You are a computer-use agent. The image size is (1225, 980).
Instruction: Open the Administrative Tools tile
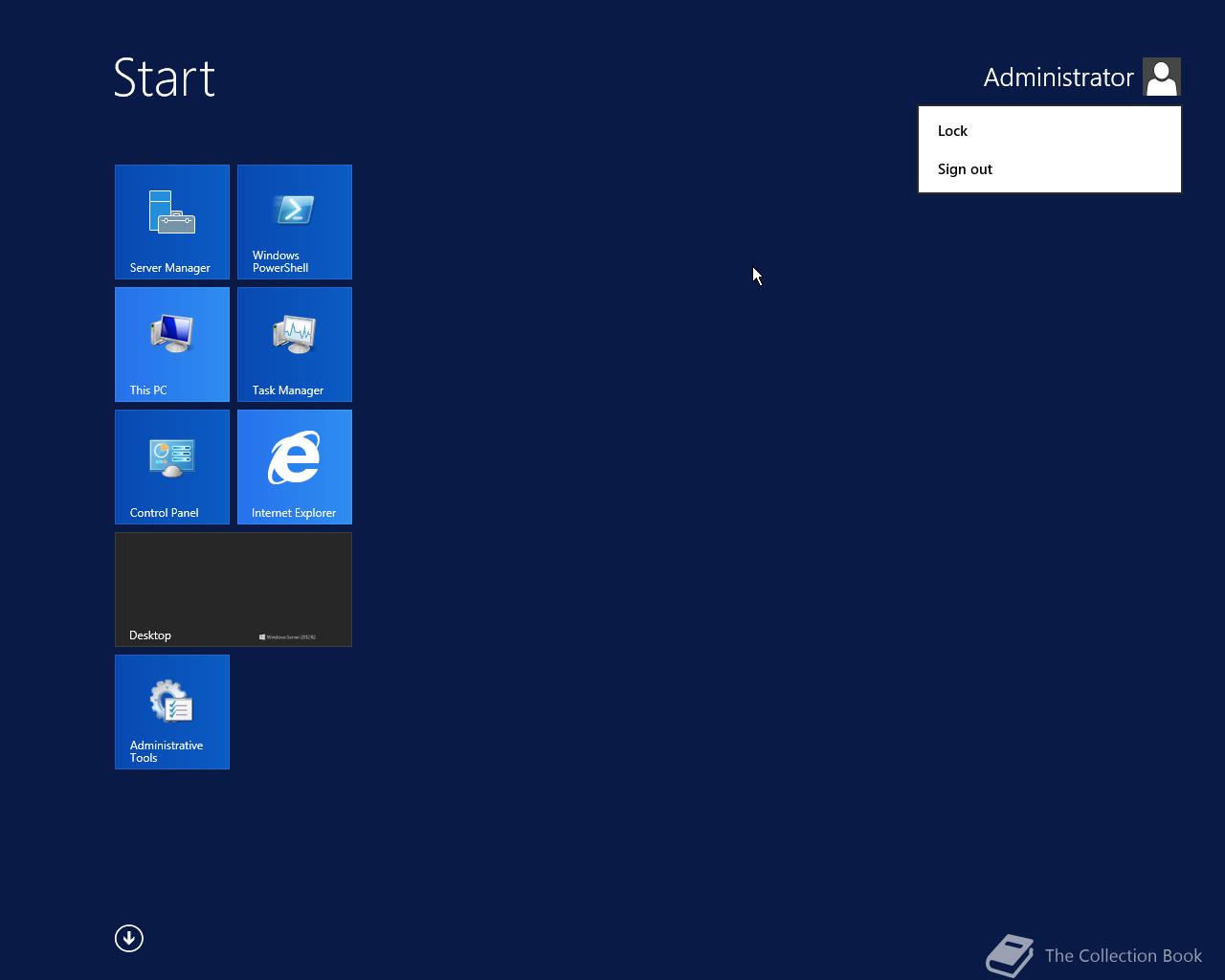pos(172,712)
